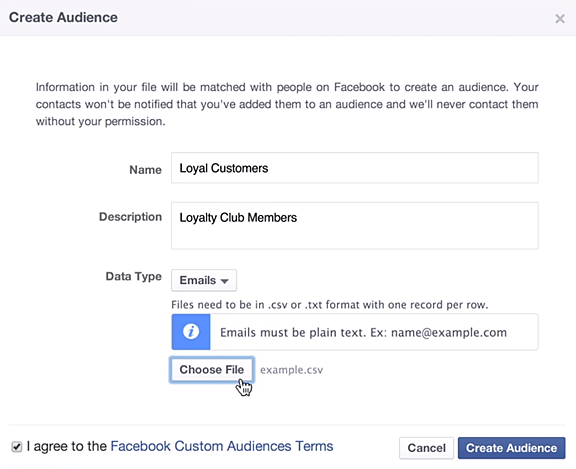Screen dimensions: 576x469
Task: Select the example.csv file name text
Action: coord(292,370)
